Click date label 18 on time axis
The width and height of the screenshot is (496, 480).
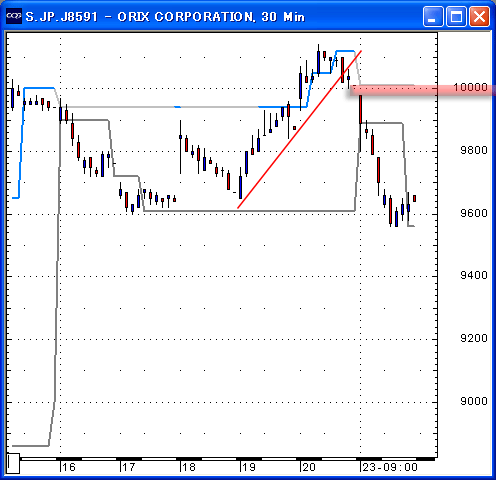pos(189,467)
